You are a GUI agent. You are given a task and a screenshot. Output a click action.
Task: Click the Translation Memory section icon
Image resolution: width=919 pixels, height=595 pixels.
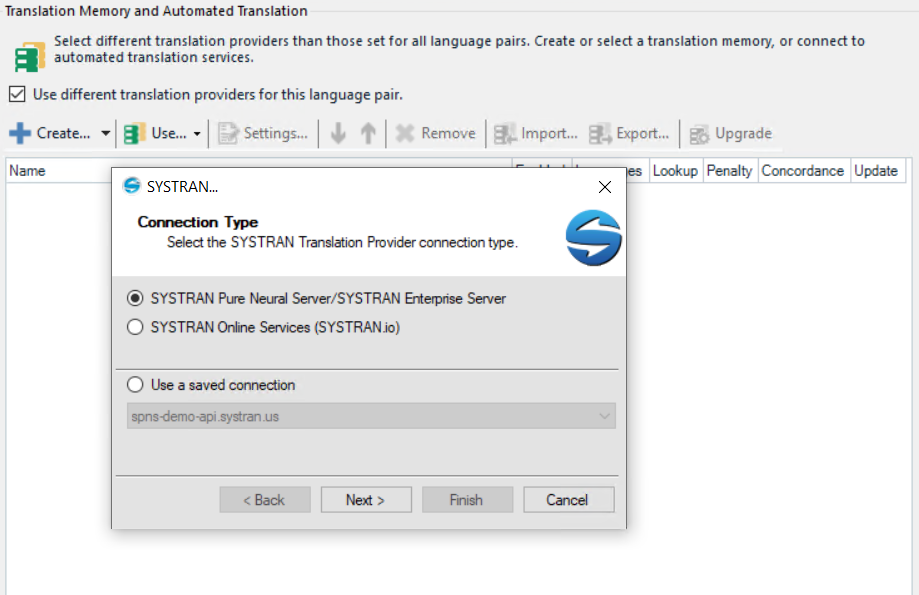pos(29,57)
